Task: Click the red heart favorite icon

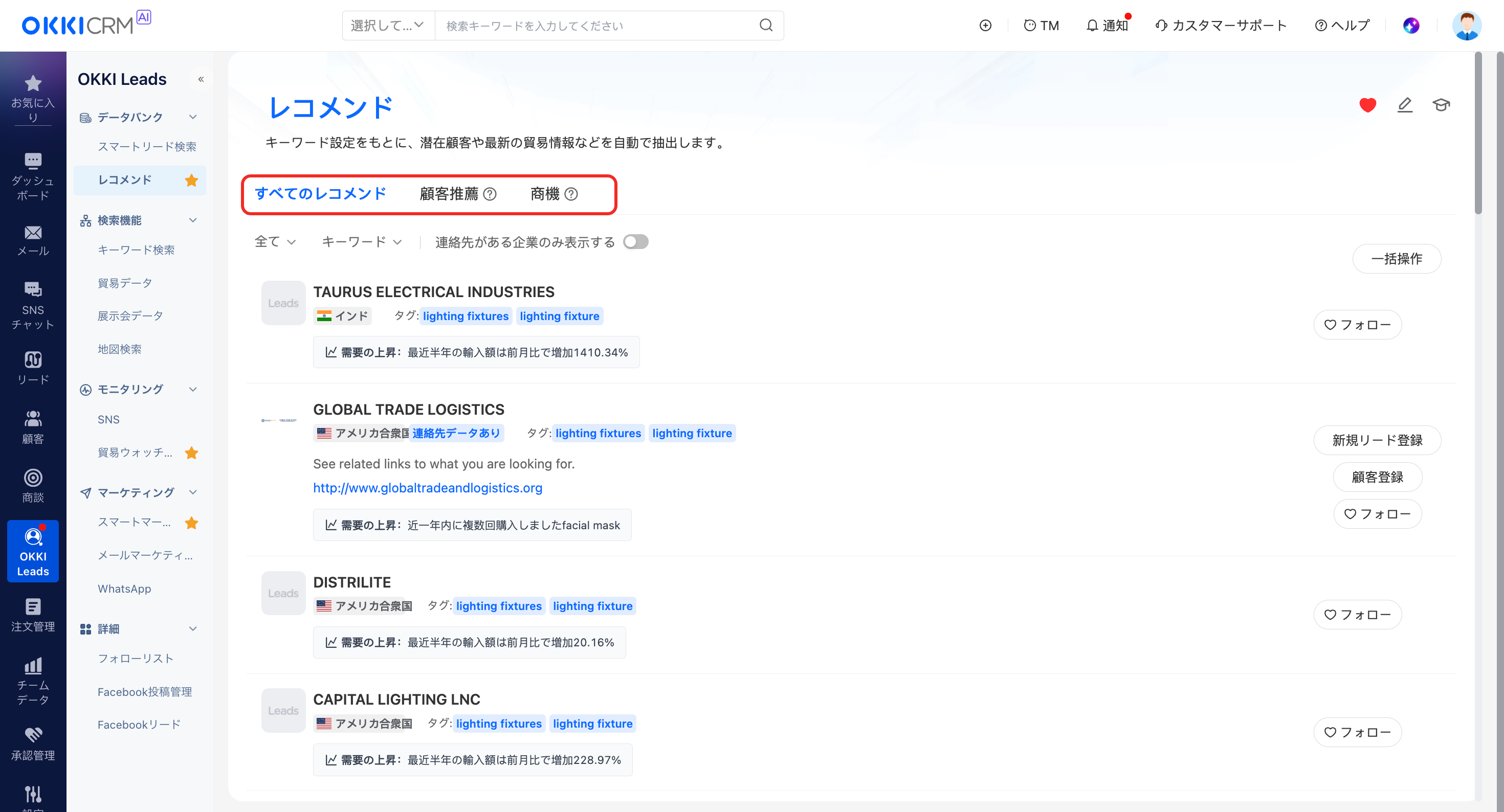Action: pos(1367,105)
